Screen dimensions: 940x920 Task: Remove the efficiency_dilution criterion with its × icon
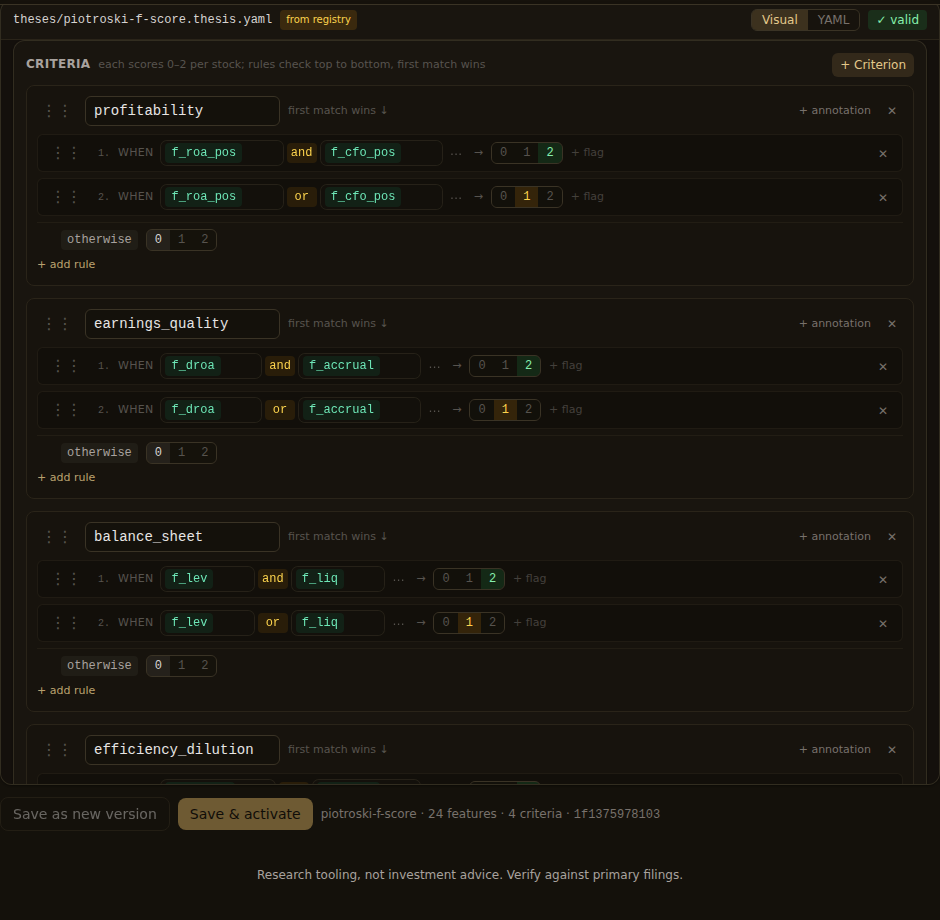pos(892,750)
